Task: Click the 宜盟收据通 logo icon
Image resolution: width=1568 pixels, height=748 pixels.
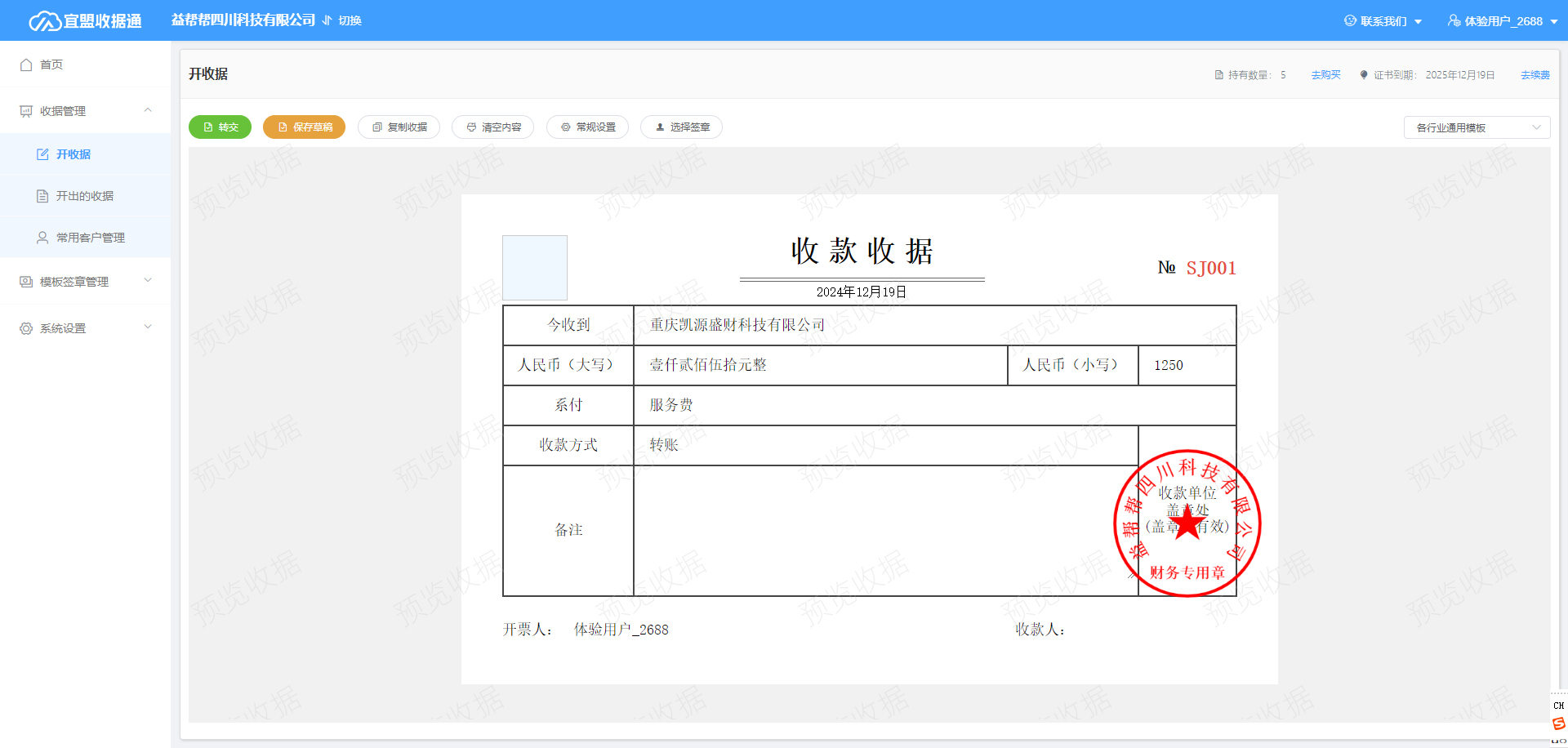Action: point(44,21)
